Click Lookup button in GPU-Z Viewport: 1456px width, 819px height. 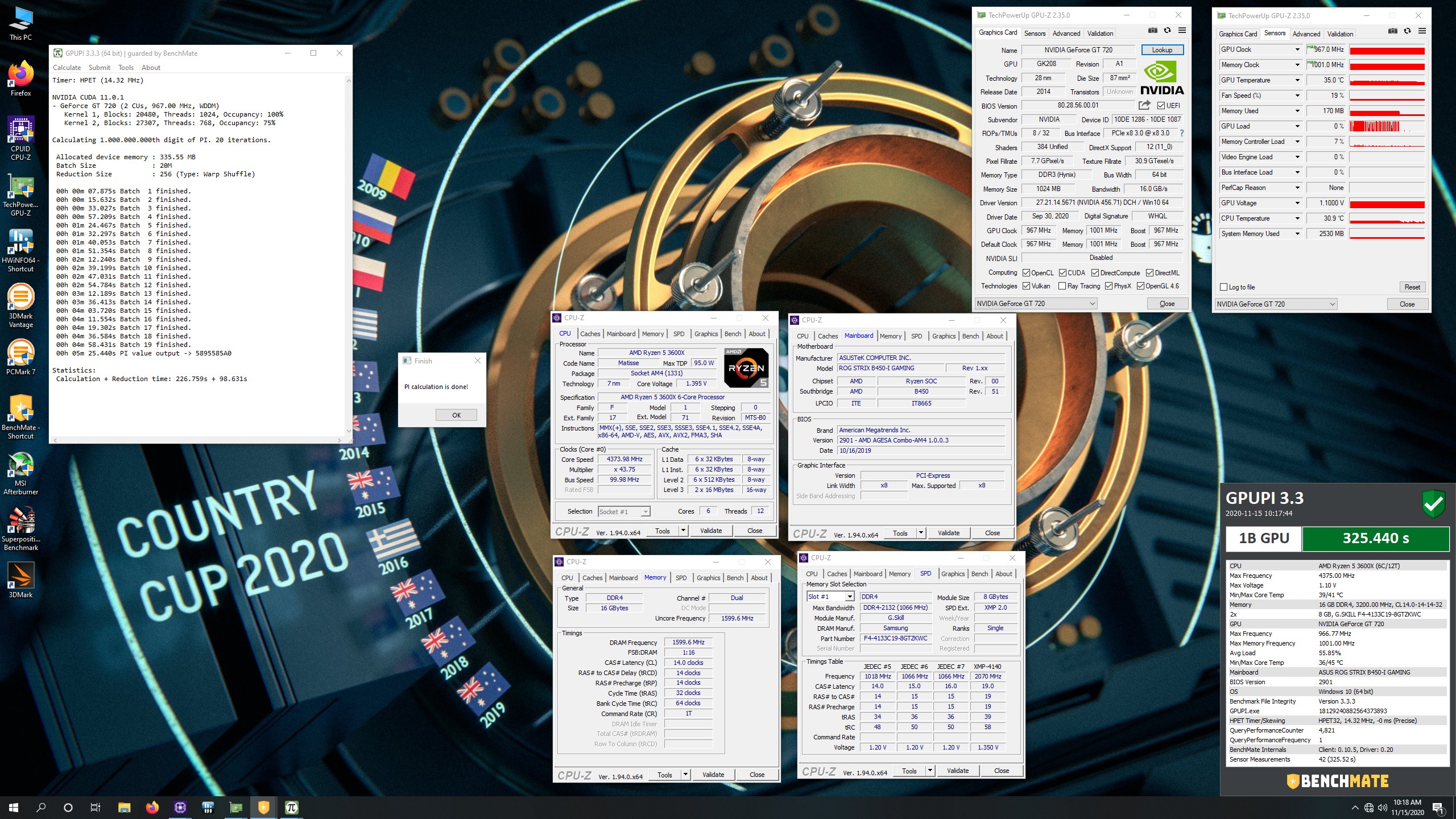(x=1162, y=50)
